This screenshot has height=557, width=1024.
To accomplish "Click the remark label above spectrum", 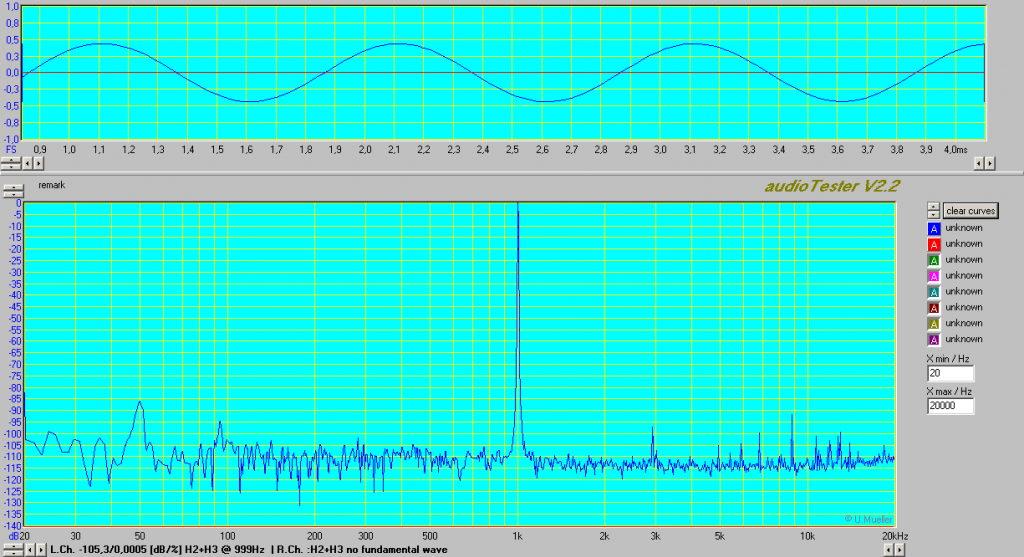I will tap(50, 186).
